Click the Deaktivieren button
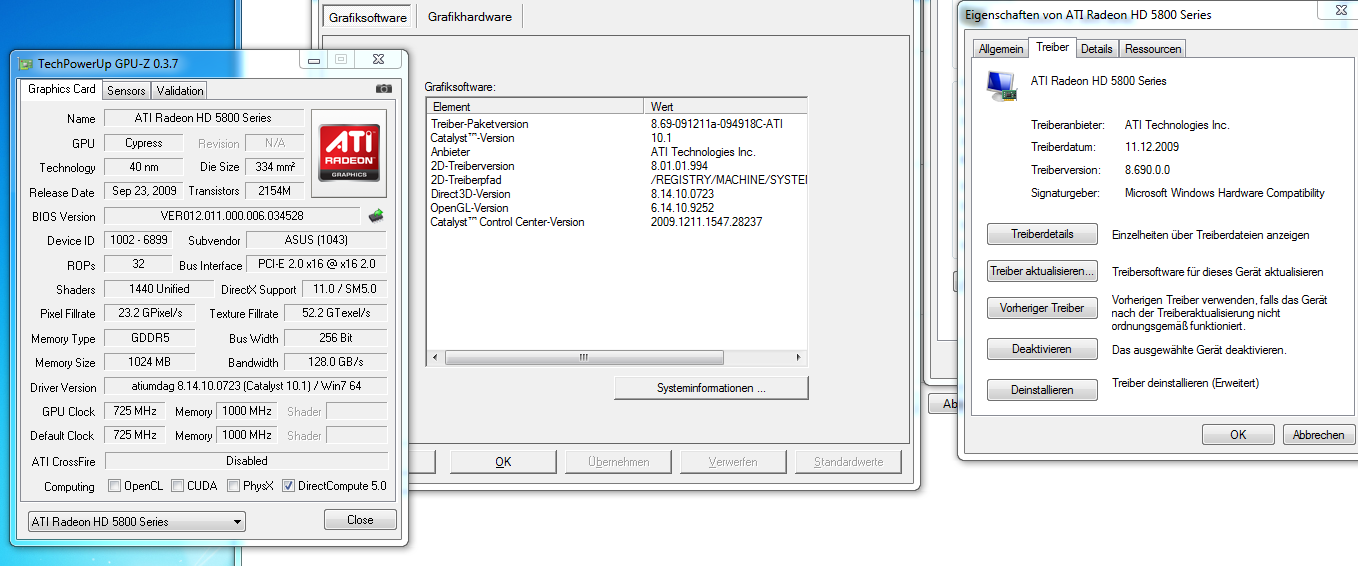This screenshot has width=1358, height=566. (x=1042, y=349)
